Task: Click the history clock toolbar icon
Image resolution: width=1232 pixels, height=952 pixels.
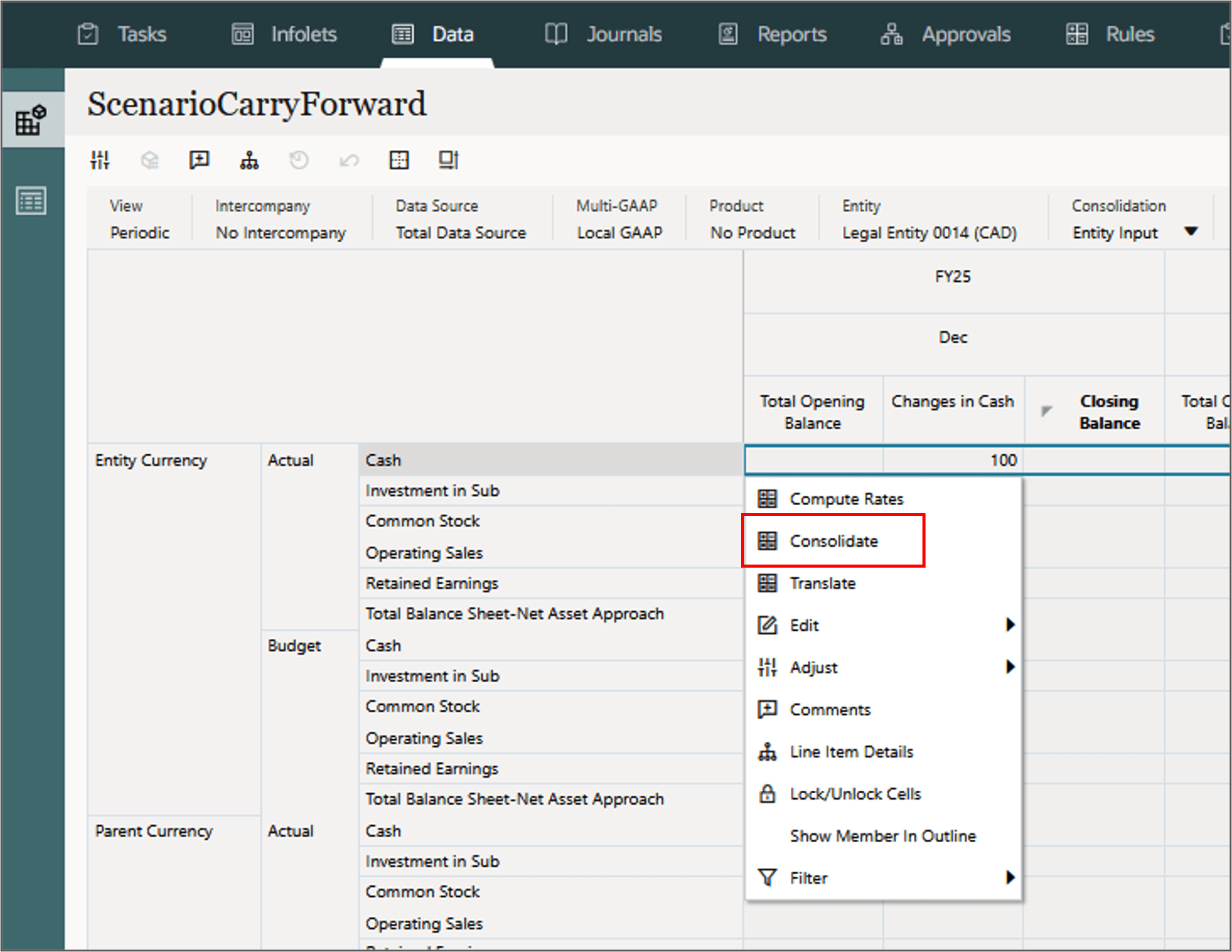Action: (299, 161)
